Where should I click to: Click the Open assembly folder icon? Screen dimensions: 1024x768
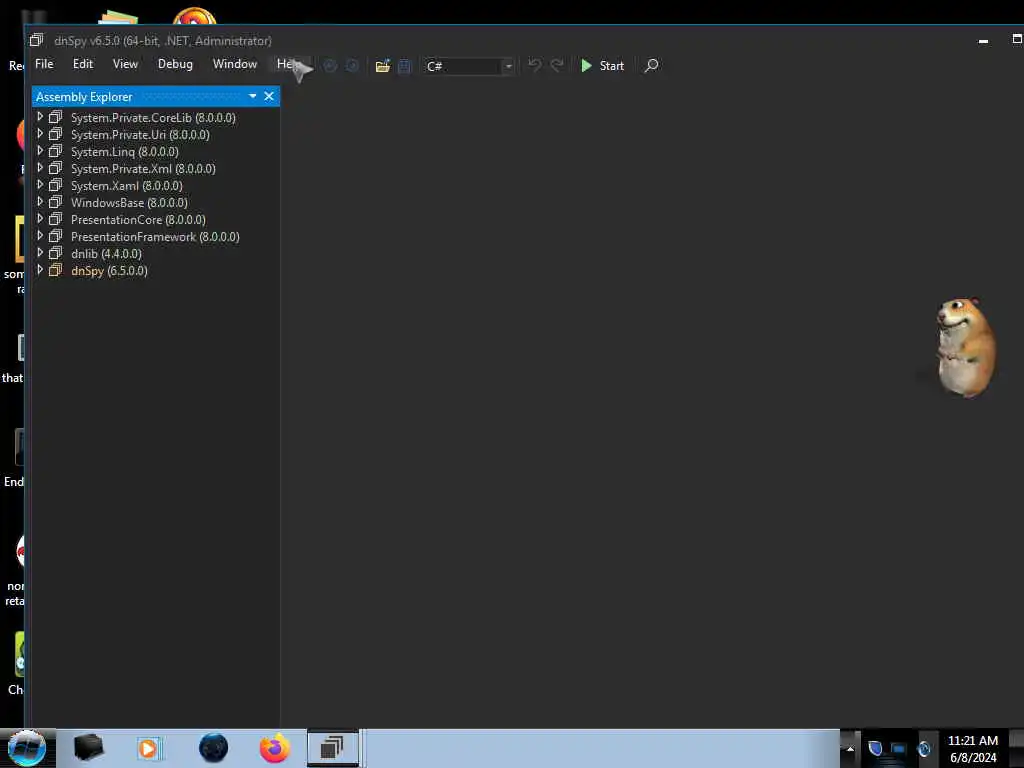[x=383, y=66]
